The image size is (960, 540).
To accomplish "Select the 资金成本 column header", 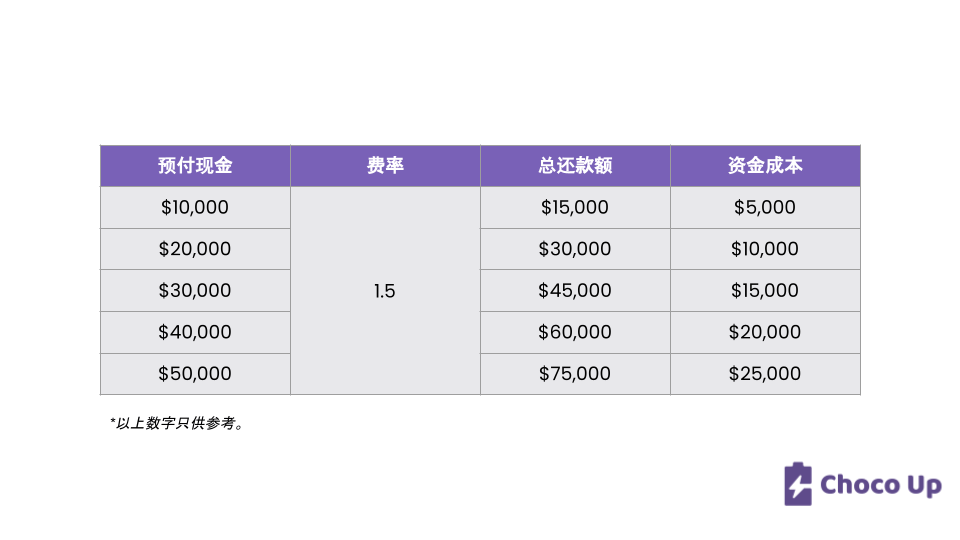I will click(765, 166).
